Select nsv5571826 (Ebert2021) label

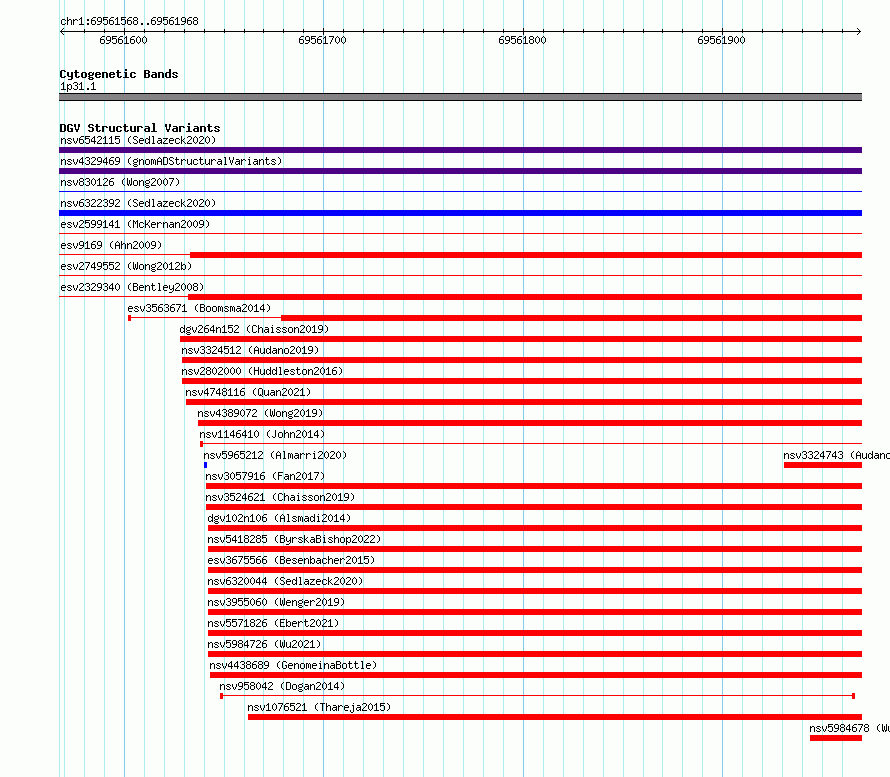274,623
